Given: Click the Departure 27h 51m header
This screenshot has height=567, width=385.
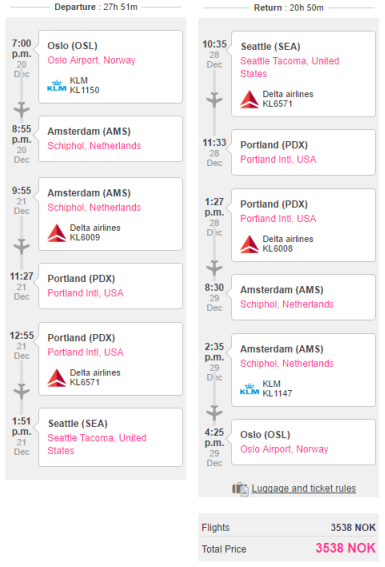Looking at the screenshot, I should (96, 7).
